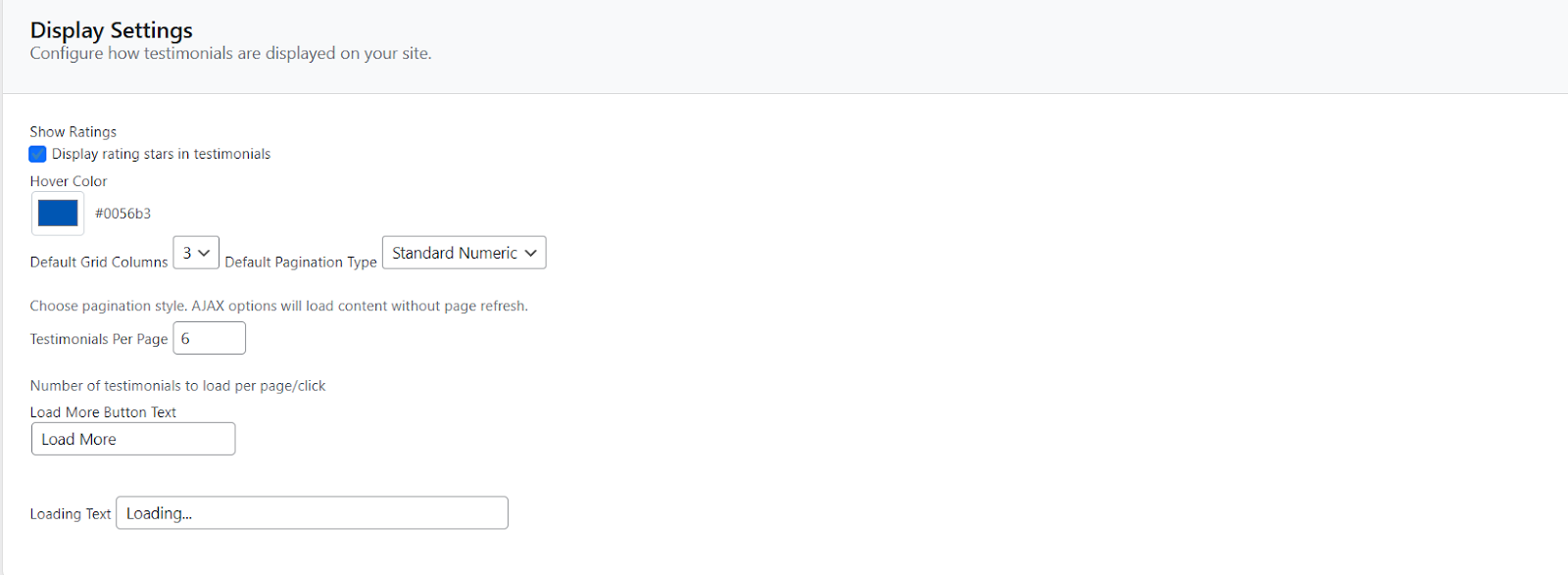Uncheck the Display rating stars checkbox
Image resolution: width=1568 pixels, height=575 pixels.
click(37, 154)
